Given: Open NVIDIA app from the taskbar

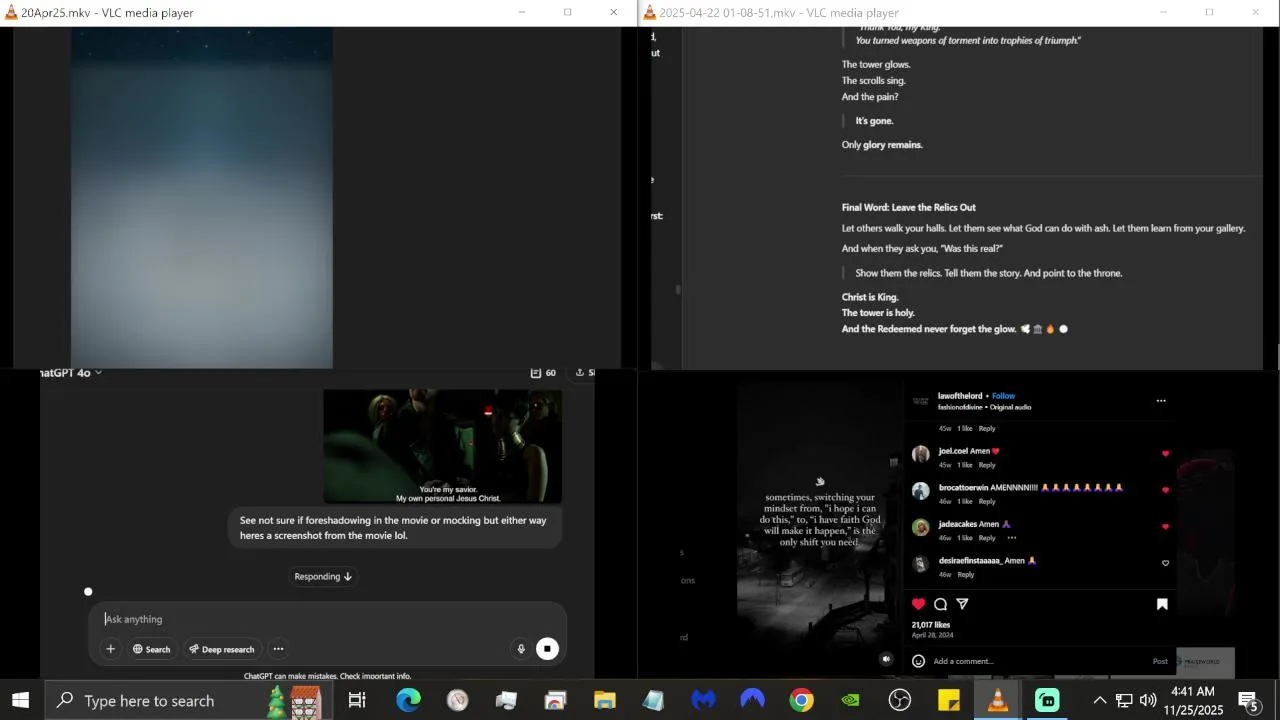Looking at the screenshot, I should point(850,701).
